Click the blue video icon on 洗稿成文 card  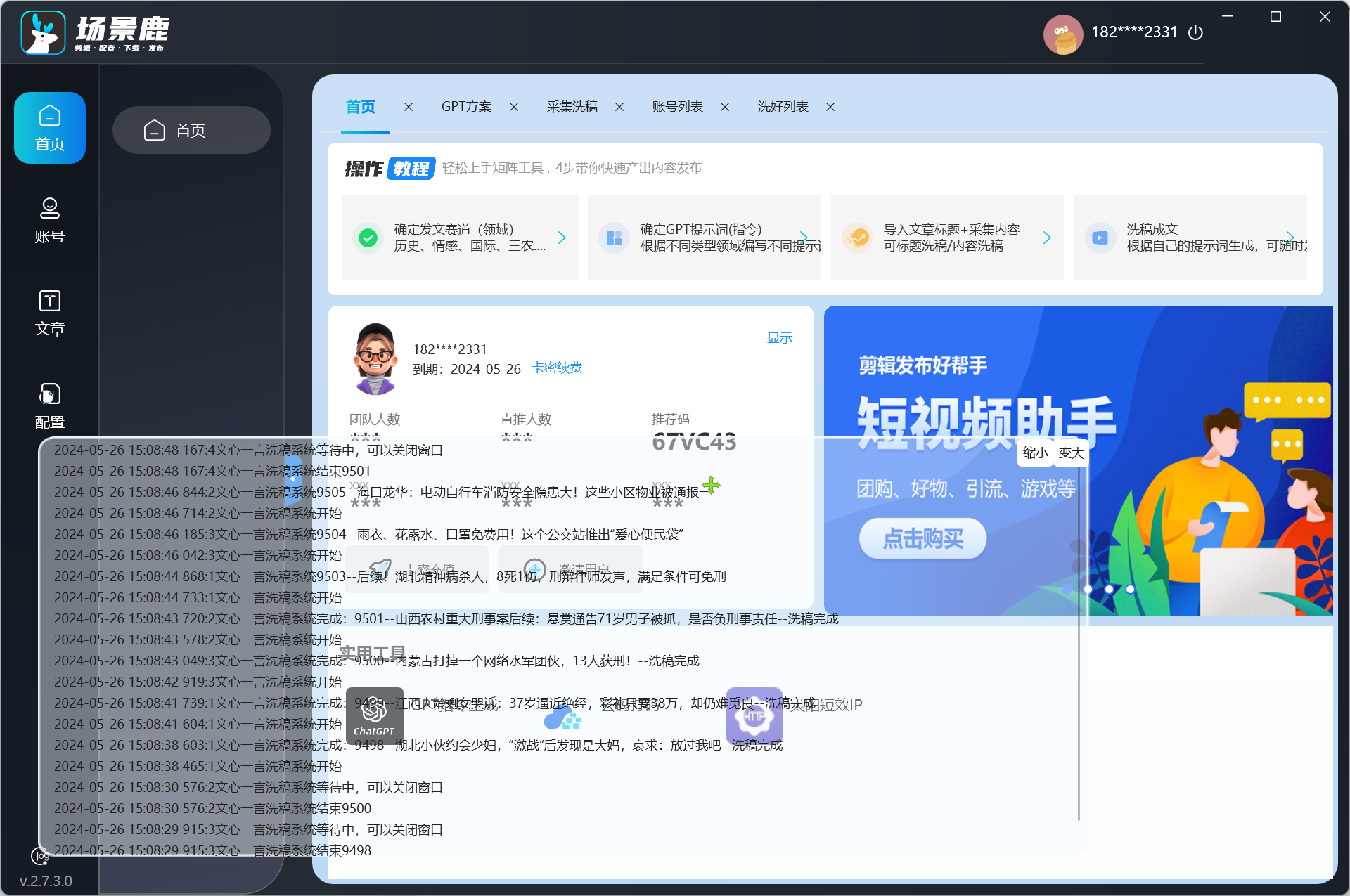[1100, 238]
